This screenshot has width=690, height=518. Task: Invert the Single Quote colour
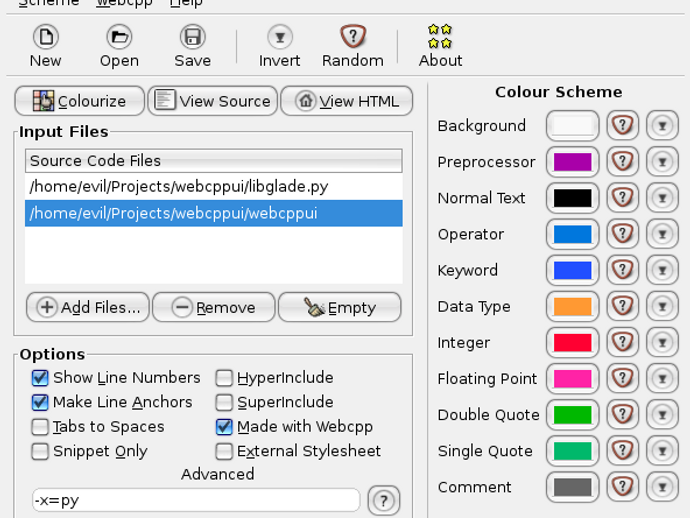coord(662,450)
